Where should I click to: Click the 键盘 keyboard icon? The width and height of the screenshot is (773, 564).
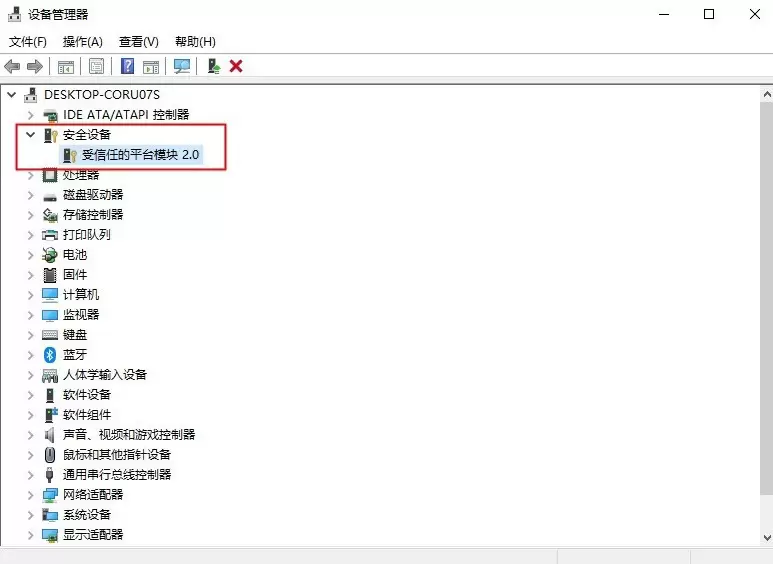(x=50, y=335)
